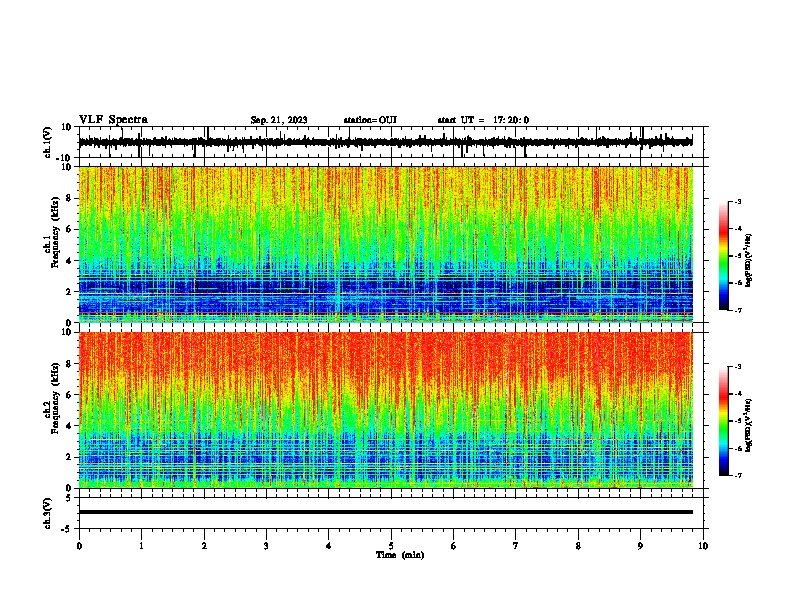The width and height of the screenshot is (792, 612).
Task: Click the ch.1 voltage waveform trace panel
Action: [391, 142]
